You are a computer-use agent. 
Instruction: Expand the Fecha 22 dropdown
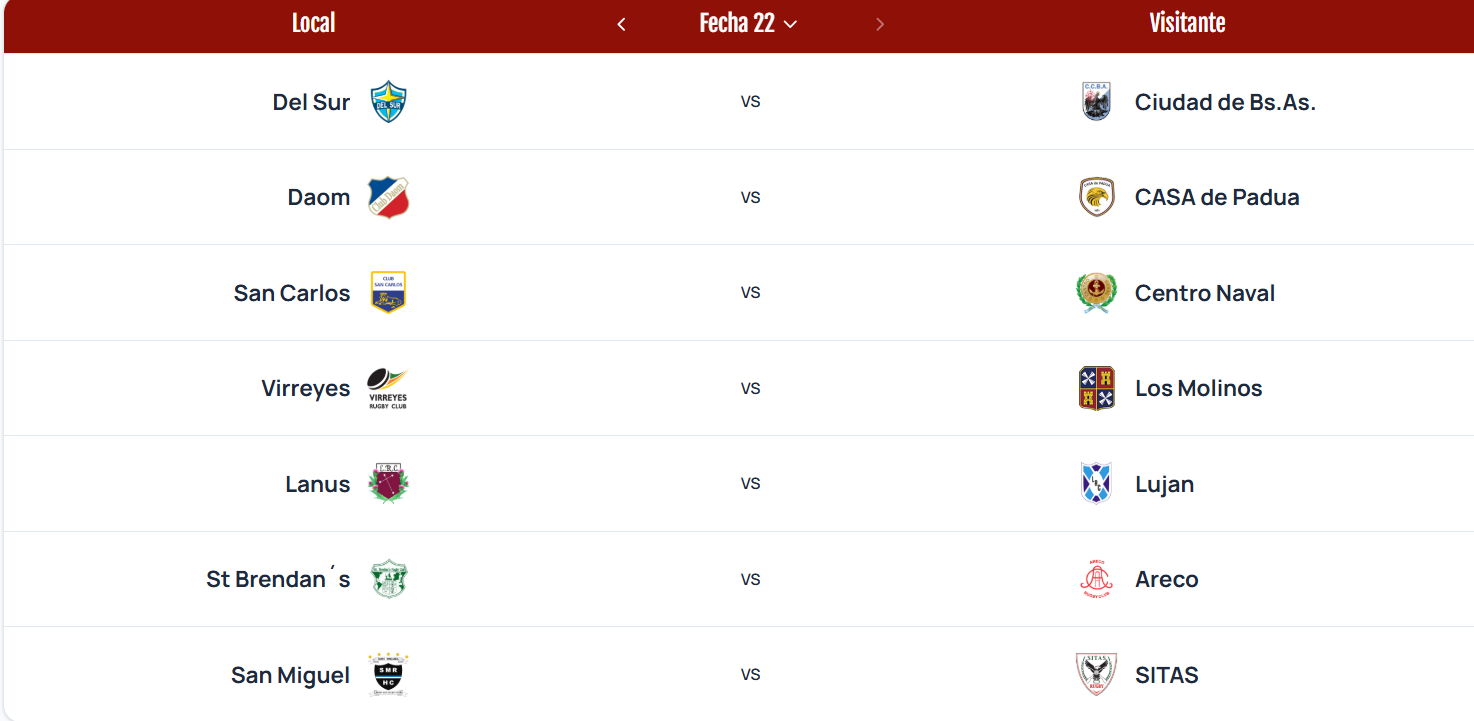point(748,24)
